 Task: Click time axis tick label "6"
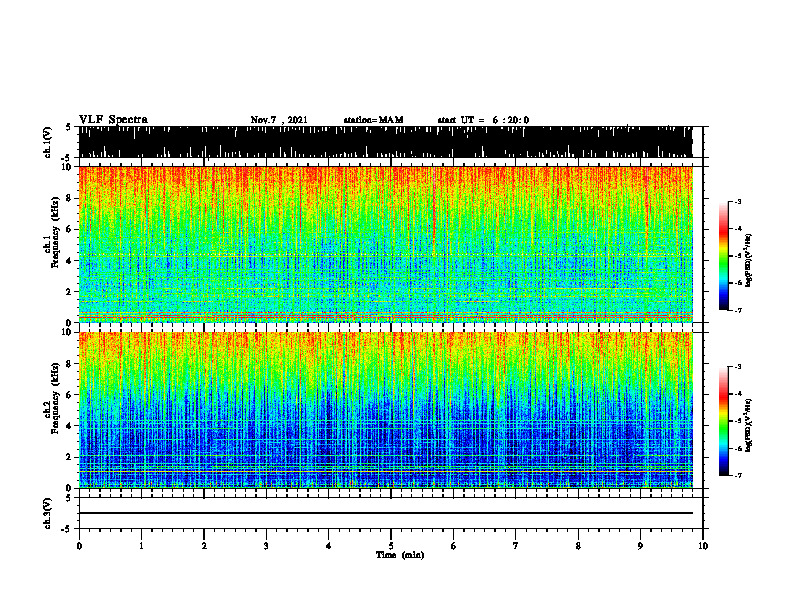(454, 546)
